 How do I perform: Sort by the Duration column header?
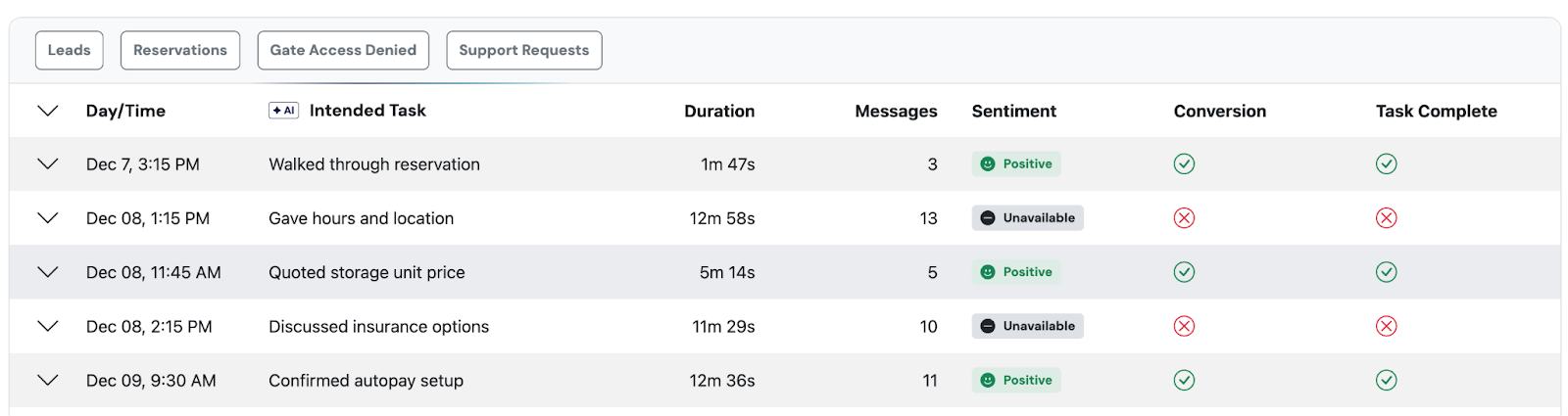tap(719, 112)
